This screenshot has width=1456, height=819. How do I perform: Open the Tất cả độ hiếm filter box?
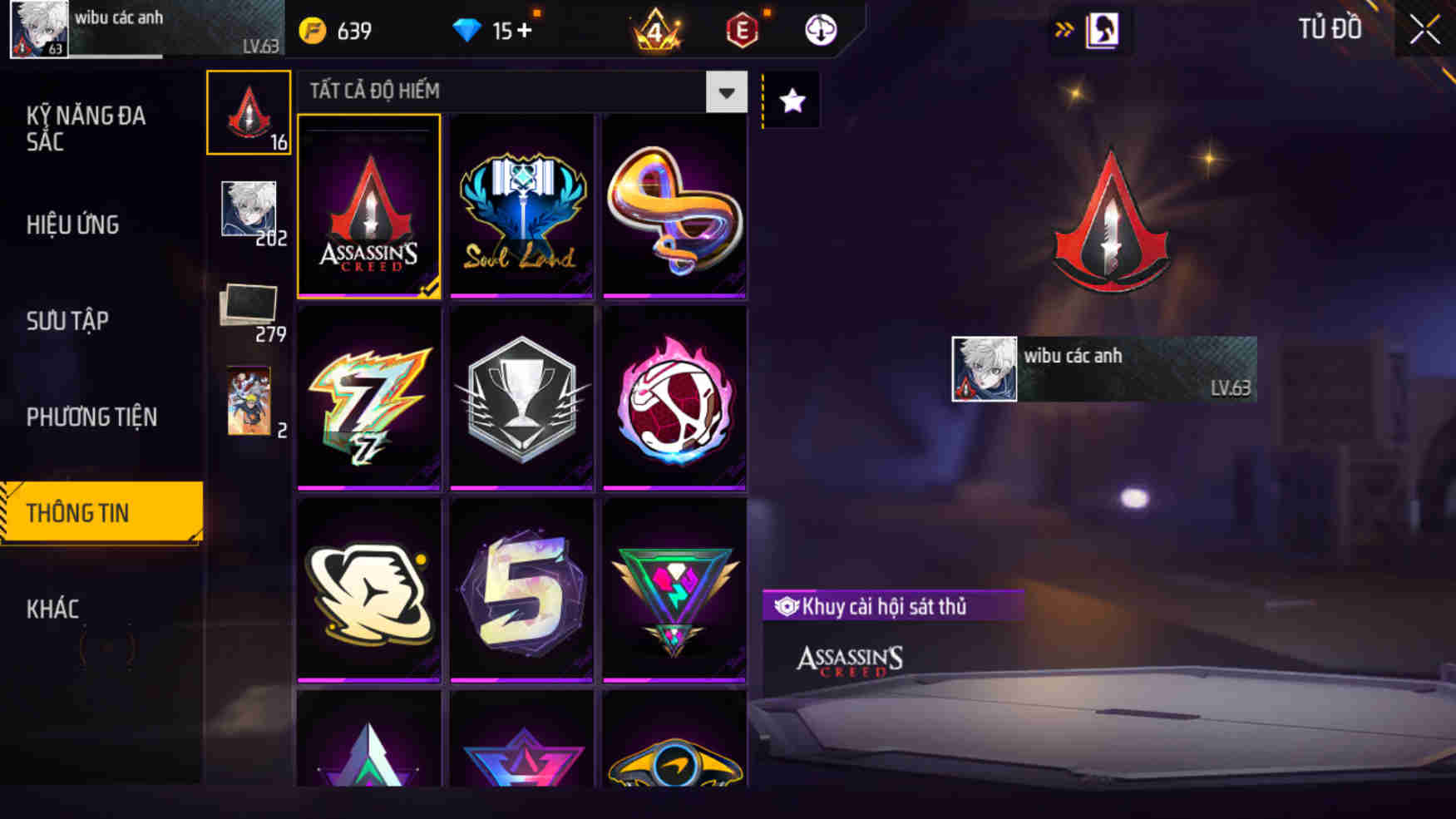(x=522, y=91)
